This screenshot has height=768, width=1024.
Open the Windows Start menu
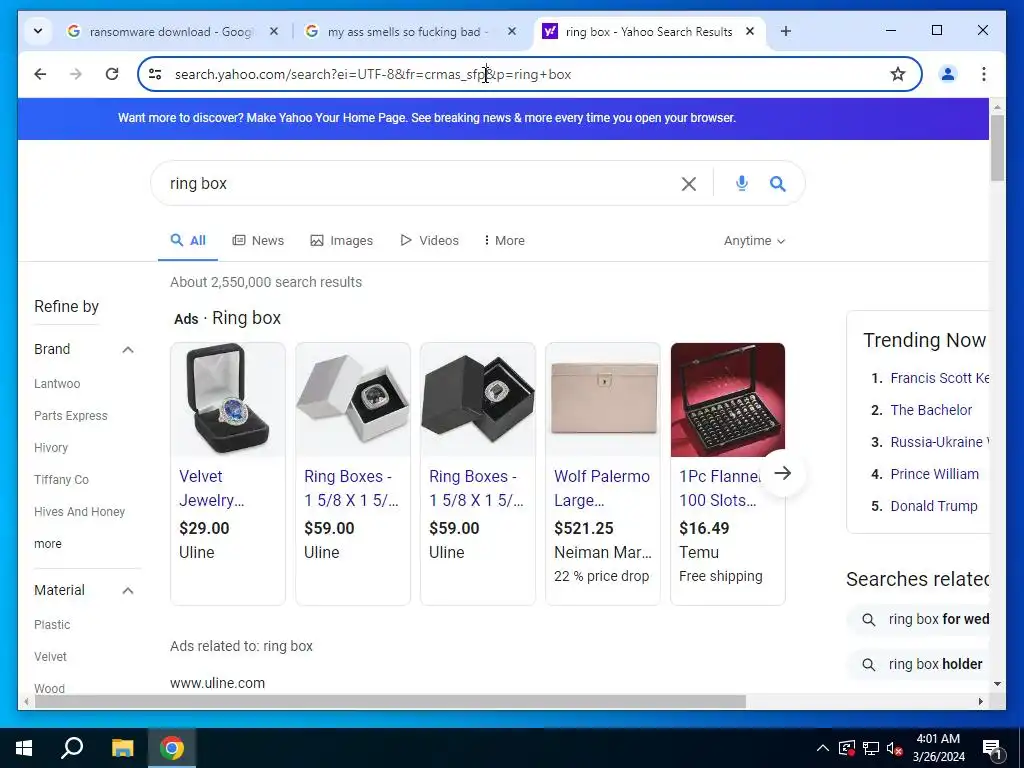point(24,748)
